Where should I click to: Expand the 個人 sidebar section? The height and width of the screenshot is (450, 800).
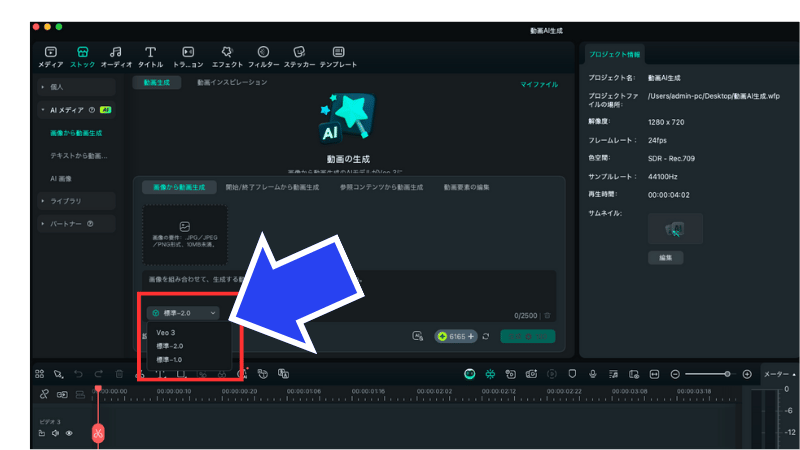tap(75, 87)
